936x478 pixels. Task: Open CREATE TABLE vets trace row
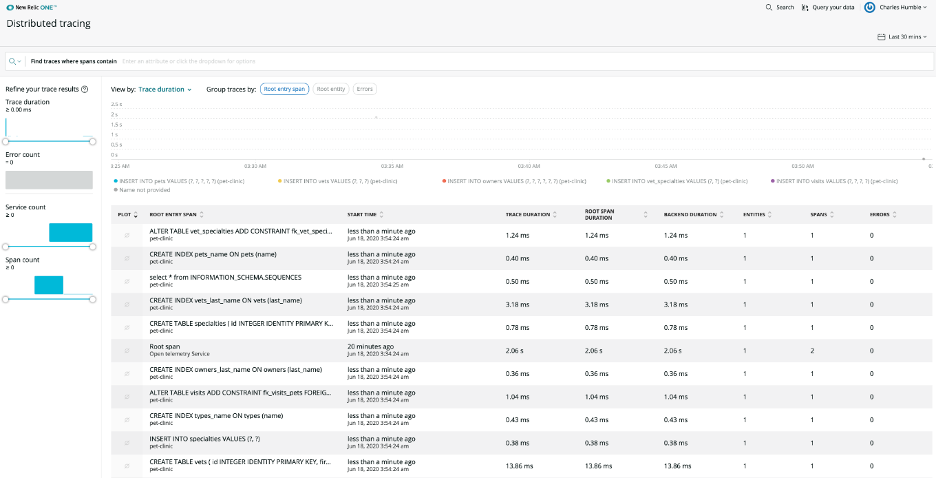click(521, 466)
